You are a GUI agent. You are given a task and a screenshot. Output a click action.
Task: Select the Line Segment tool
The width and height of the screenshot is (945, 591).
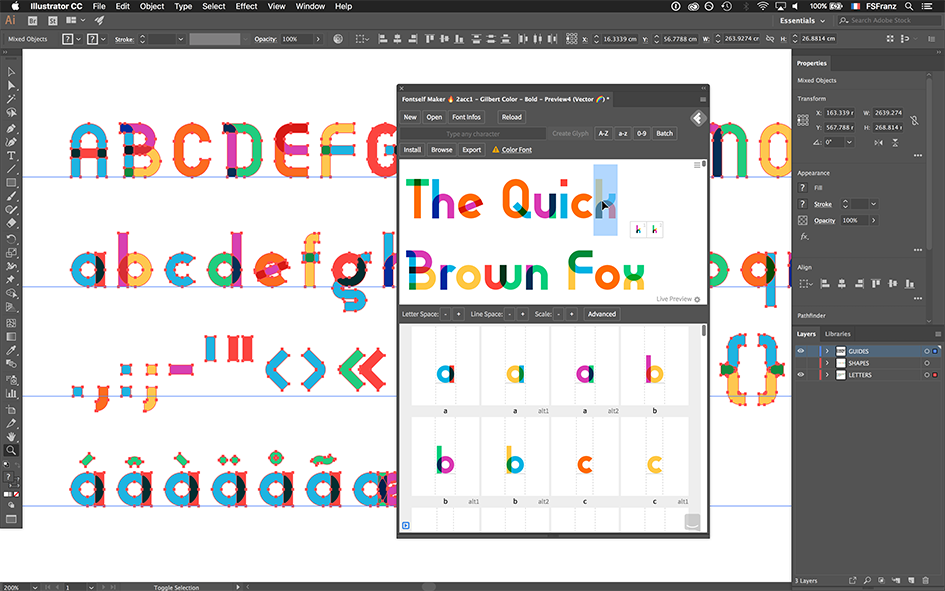[11, 169]
